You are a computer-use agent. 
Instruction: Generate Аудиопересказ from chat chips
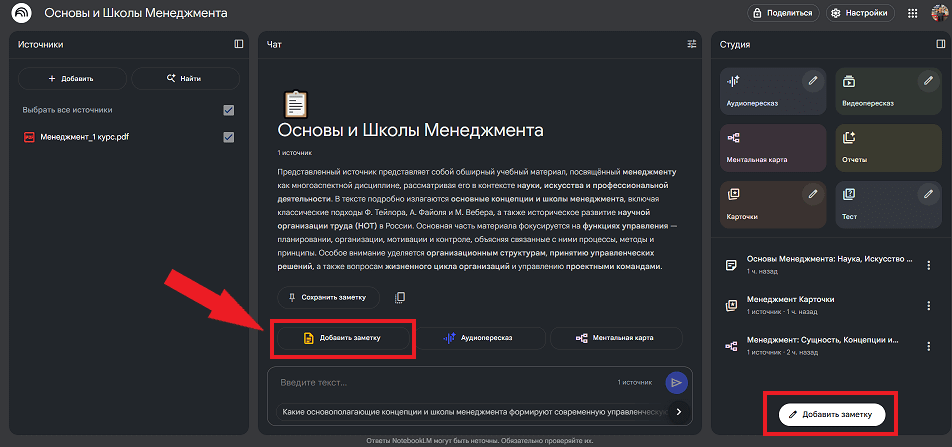[480, 338]
